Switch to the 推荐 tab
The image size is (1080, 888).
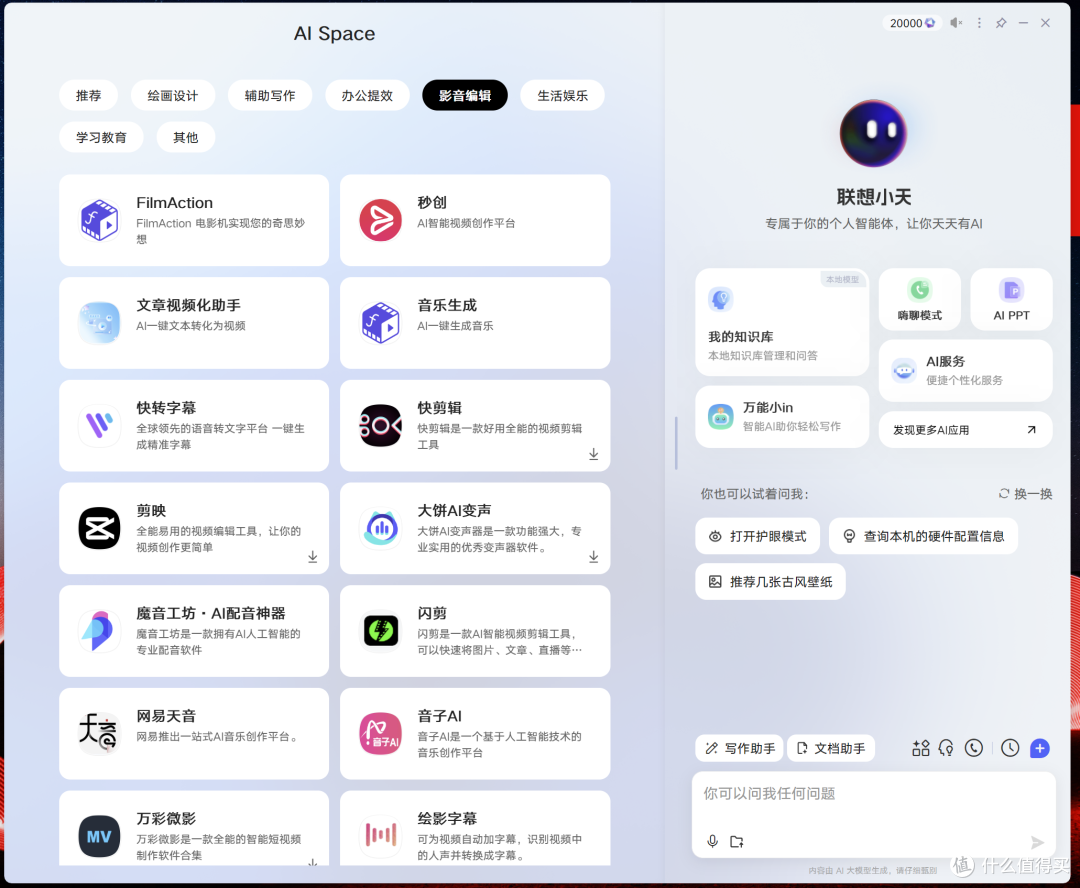(x=88, y=95)
